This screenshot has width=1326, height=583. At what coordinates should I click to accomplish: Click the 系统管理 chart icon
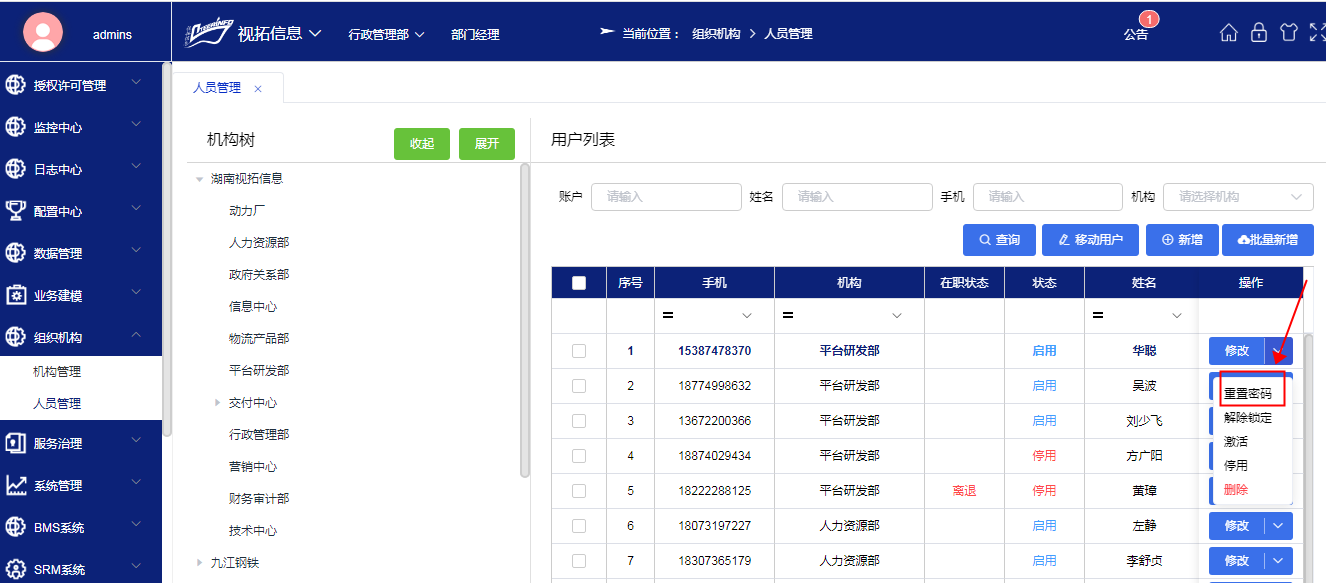coord(16,485)
